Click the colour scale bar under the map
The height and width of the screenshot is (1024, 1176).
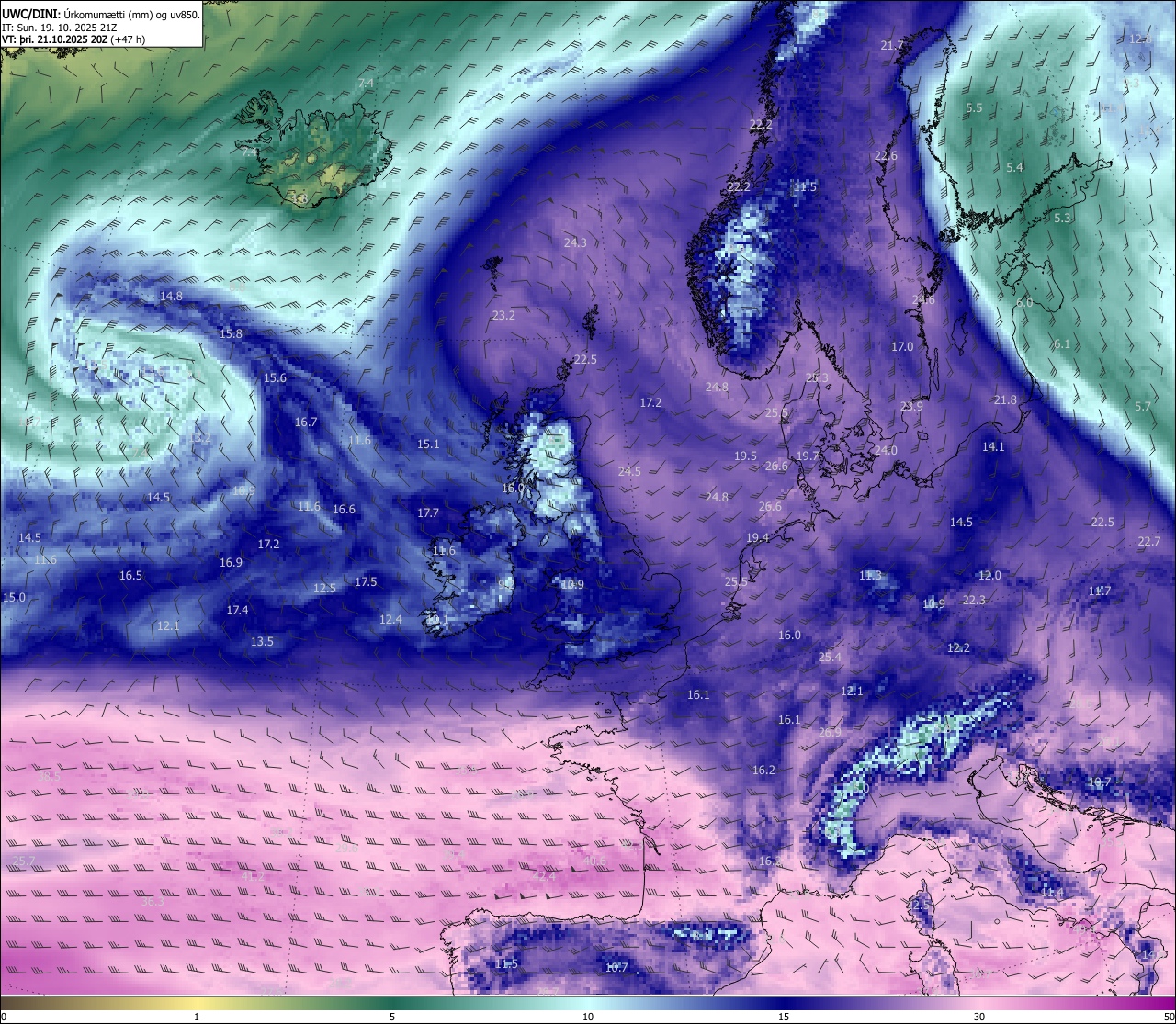pyautogui.click(x=588, y=1003)
